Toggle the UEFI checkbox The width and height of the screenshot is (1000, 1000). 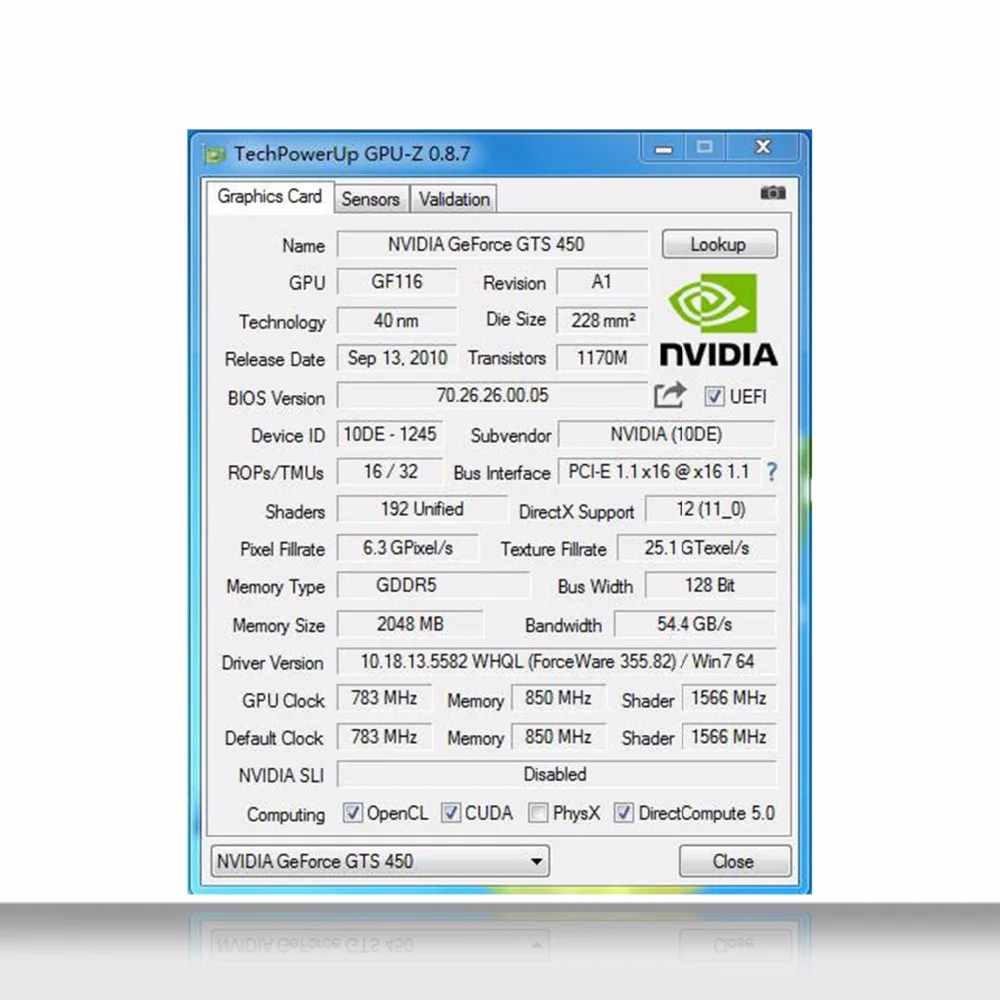click(714, 396)
